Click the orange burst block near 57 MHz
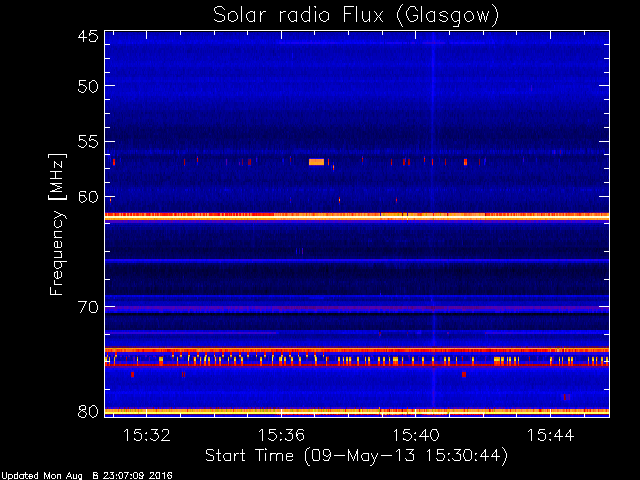The height and width of the screenshot is (480, 640). (x=316, y=162)
